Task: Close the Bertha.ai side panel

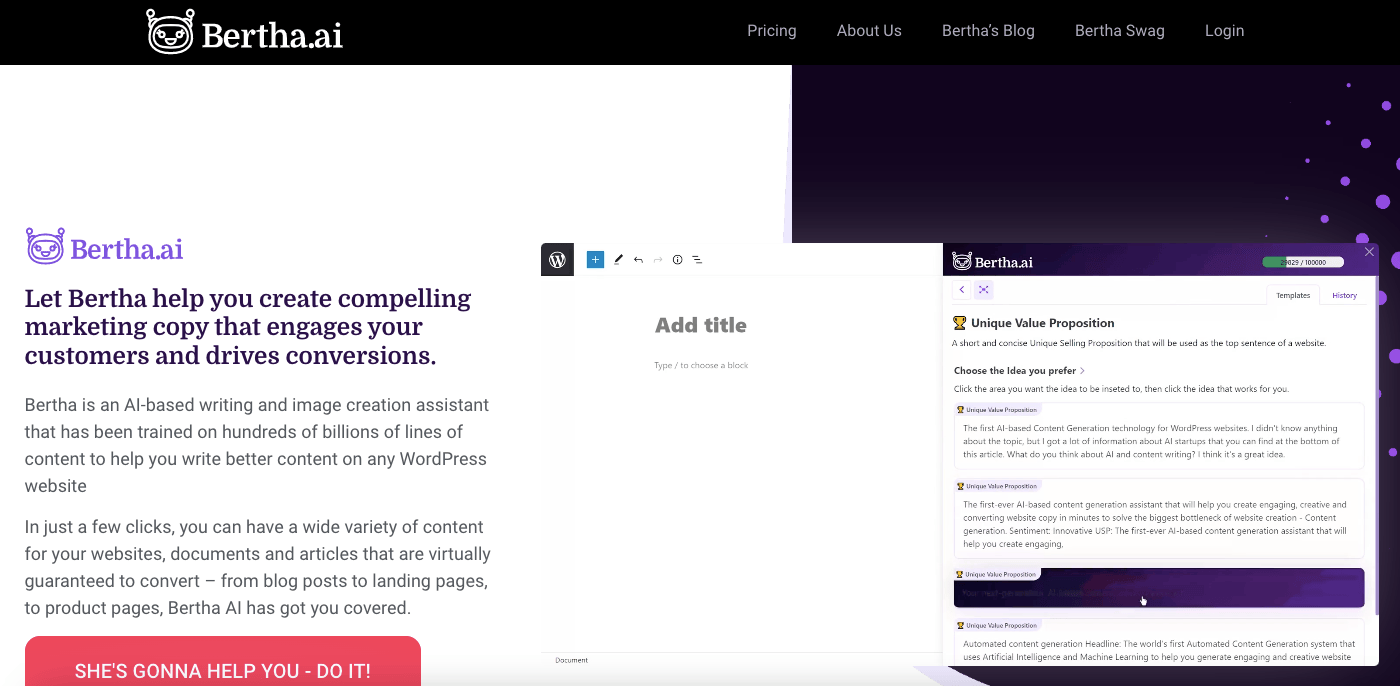Action: [1369, 252]
